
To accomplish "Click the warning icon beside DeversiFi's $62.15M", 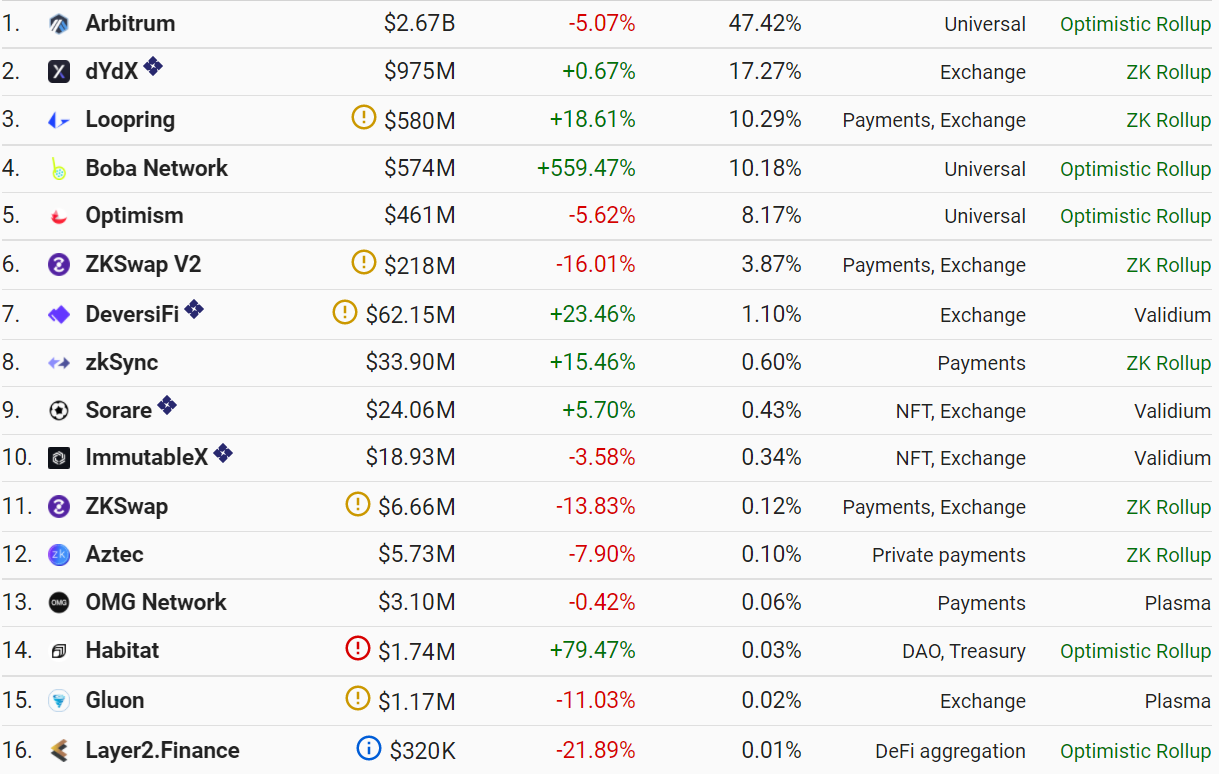I will coord(345,312).
